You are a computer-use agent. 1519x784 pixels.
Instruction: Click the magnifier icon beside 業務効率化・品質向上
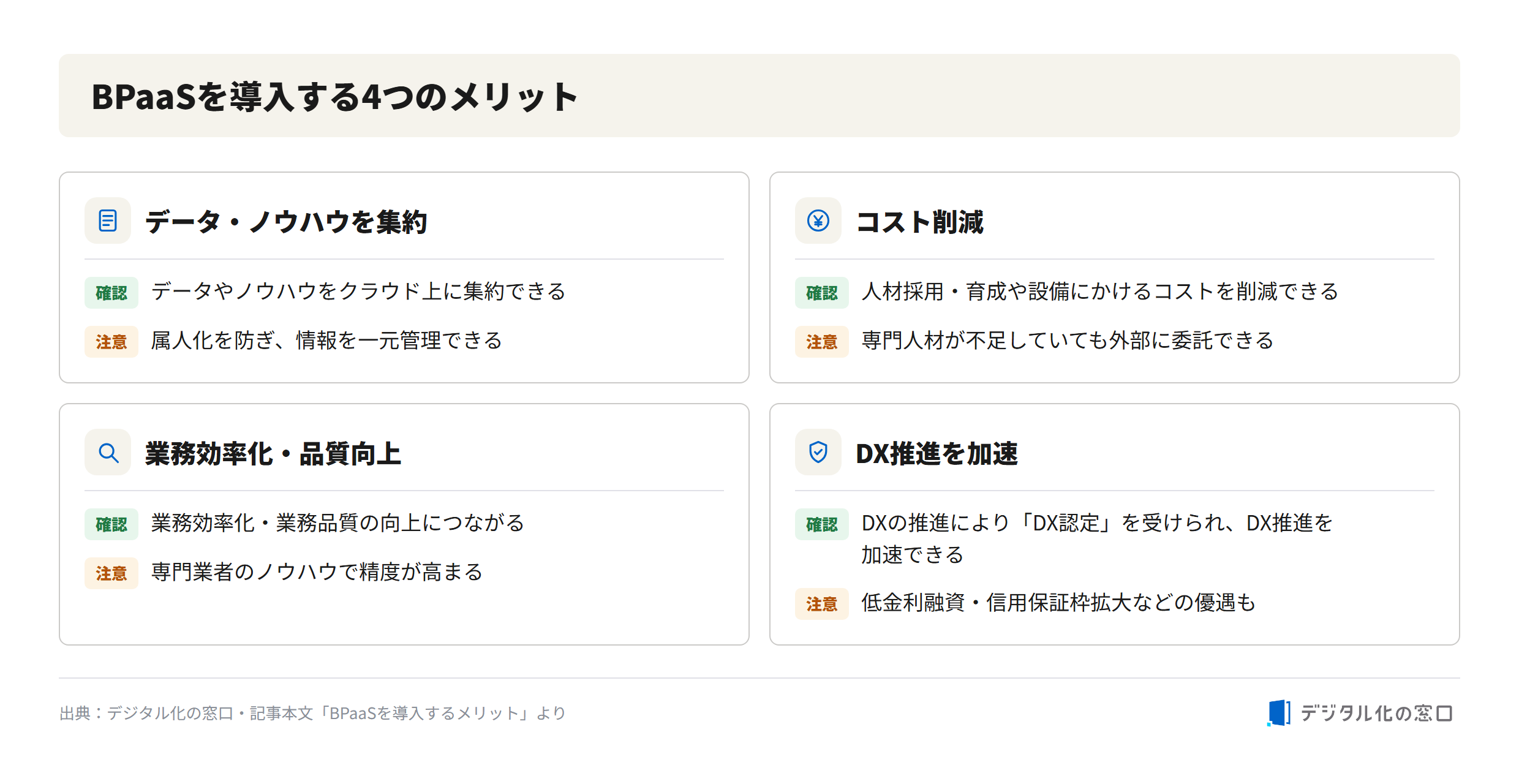pos(108,452)
